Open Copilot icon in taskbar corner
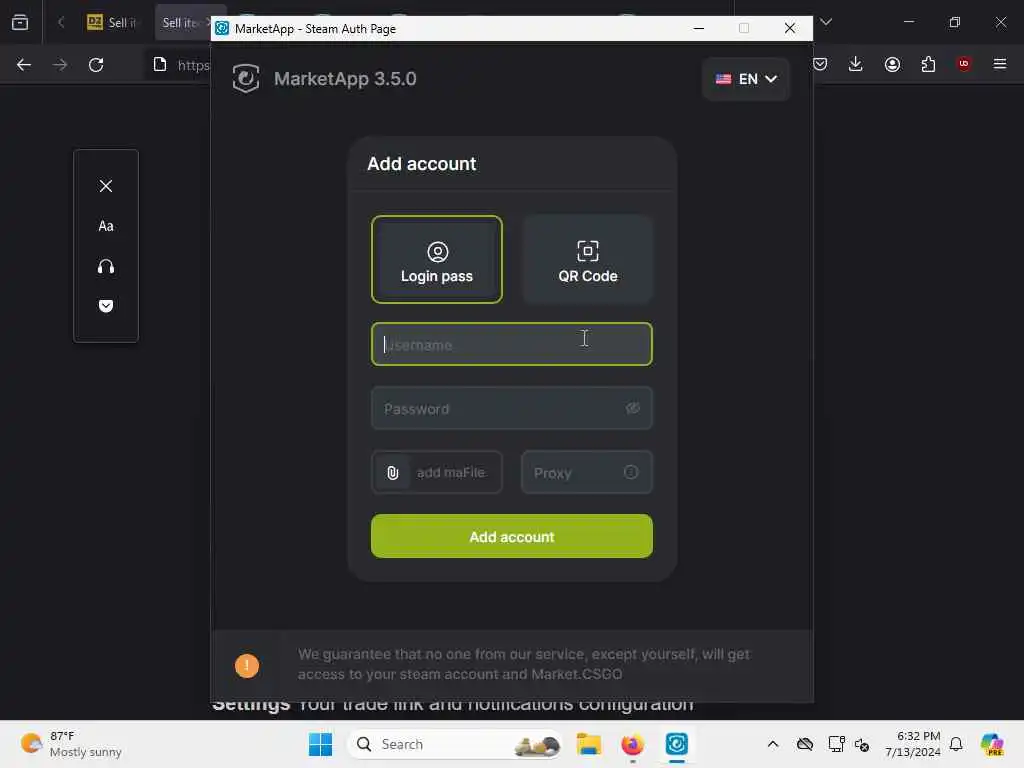Screen dimensions: 1024x768 click(992, 744)
